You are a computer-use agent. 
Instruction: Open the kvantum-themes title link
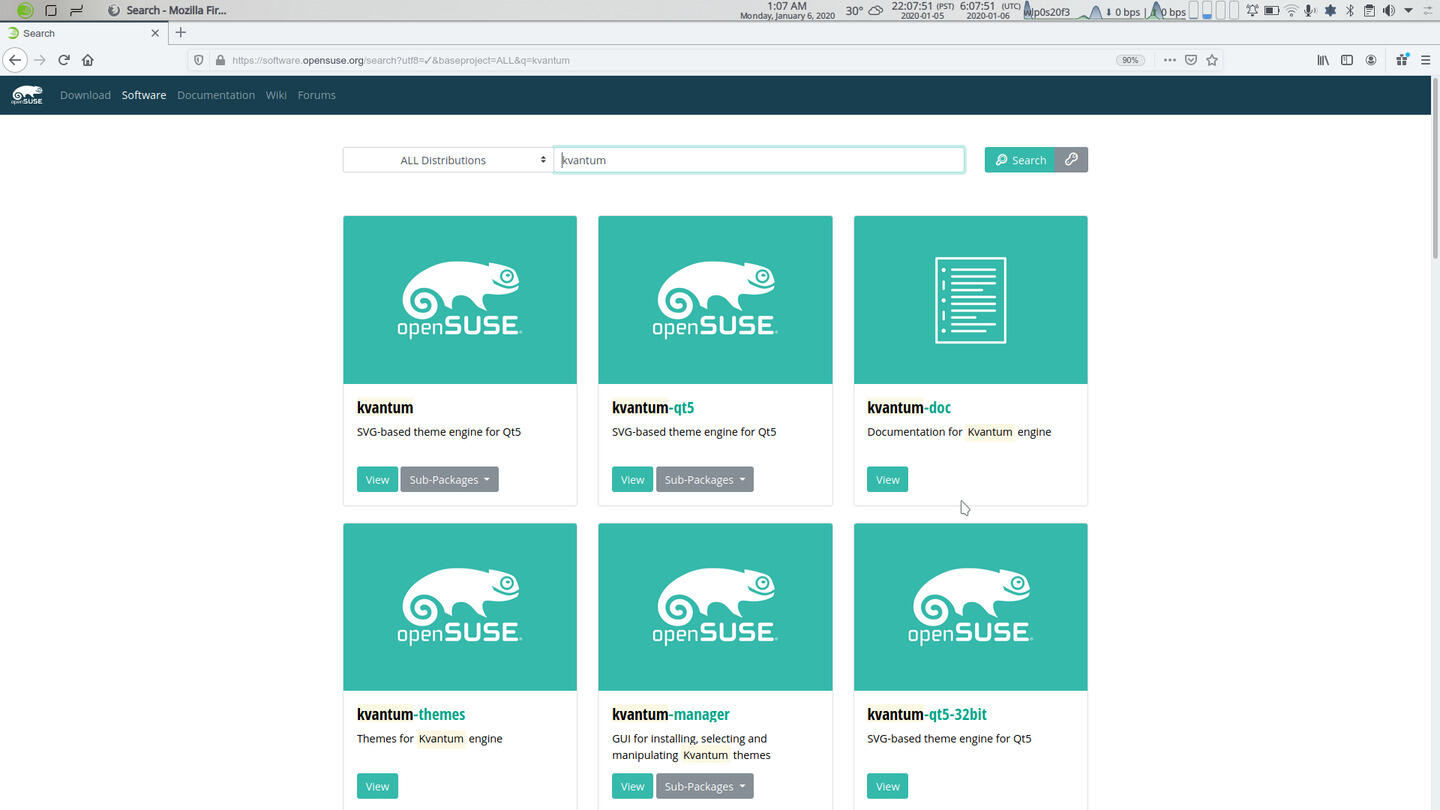click(411, 715)
